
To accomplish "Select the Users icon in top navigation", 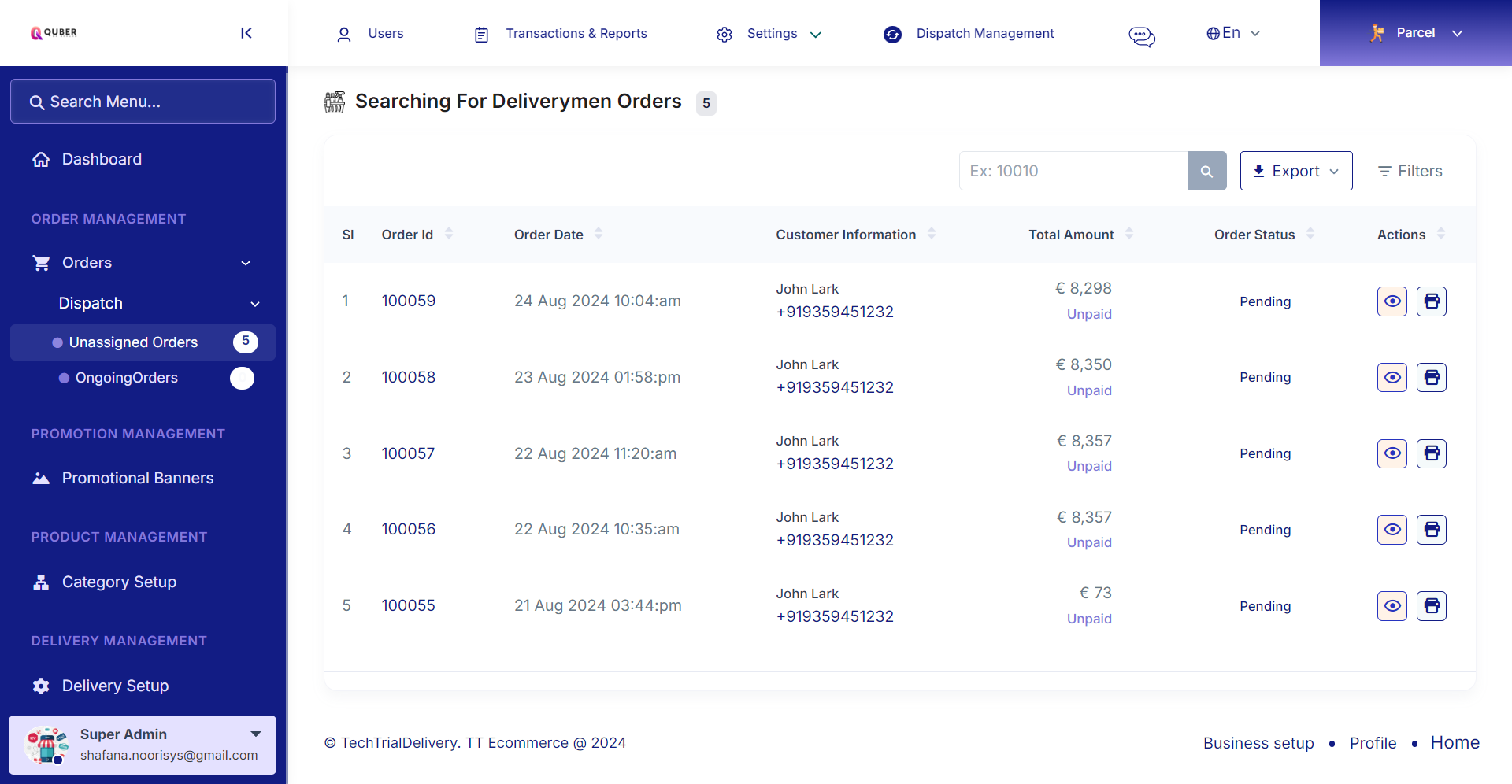I will click(x=344, y=34).
